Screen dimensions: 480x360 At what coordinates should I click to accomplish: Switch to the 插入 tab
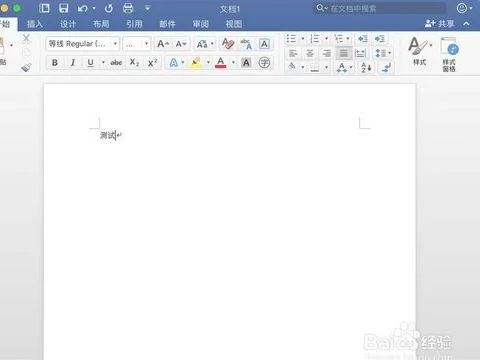(35, 24)
